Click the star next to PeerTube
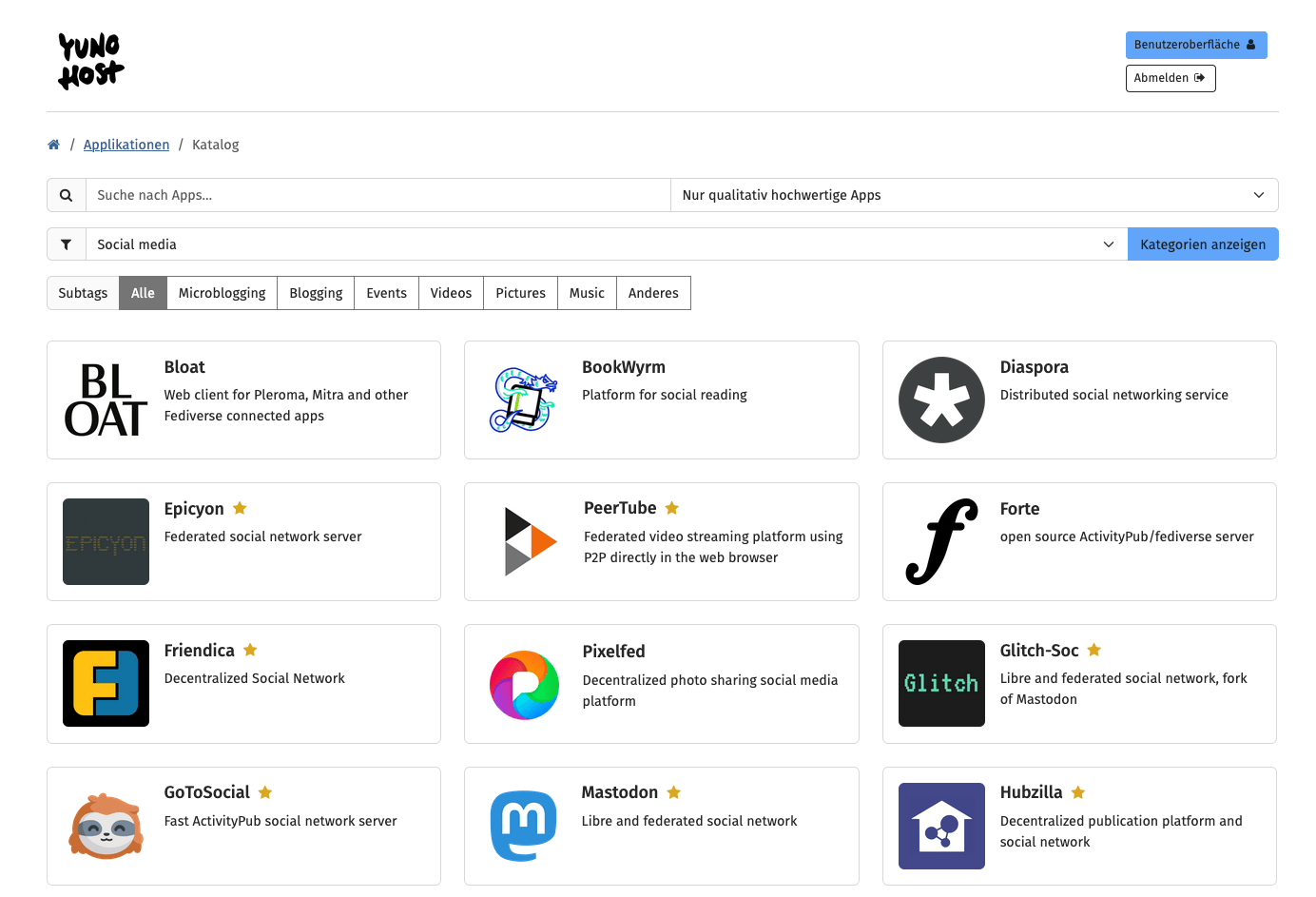1316x897 pixels. click(x=672, y=508)
